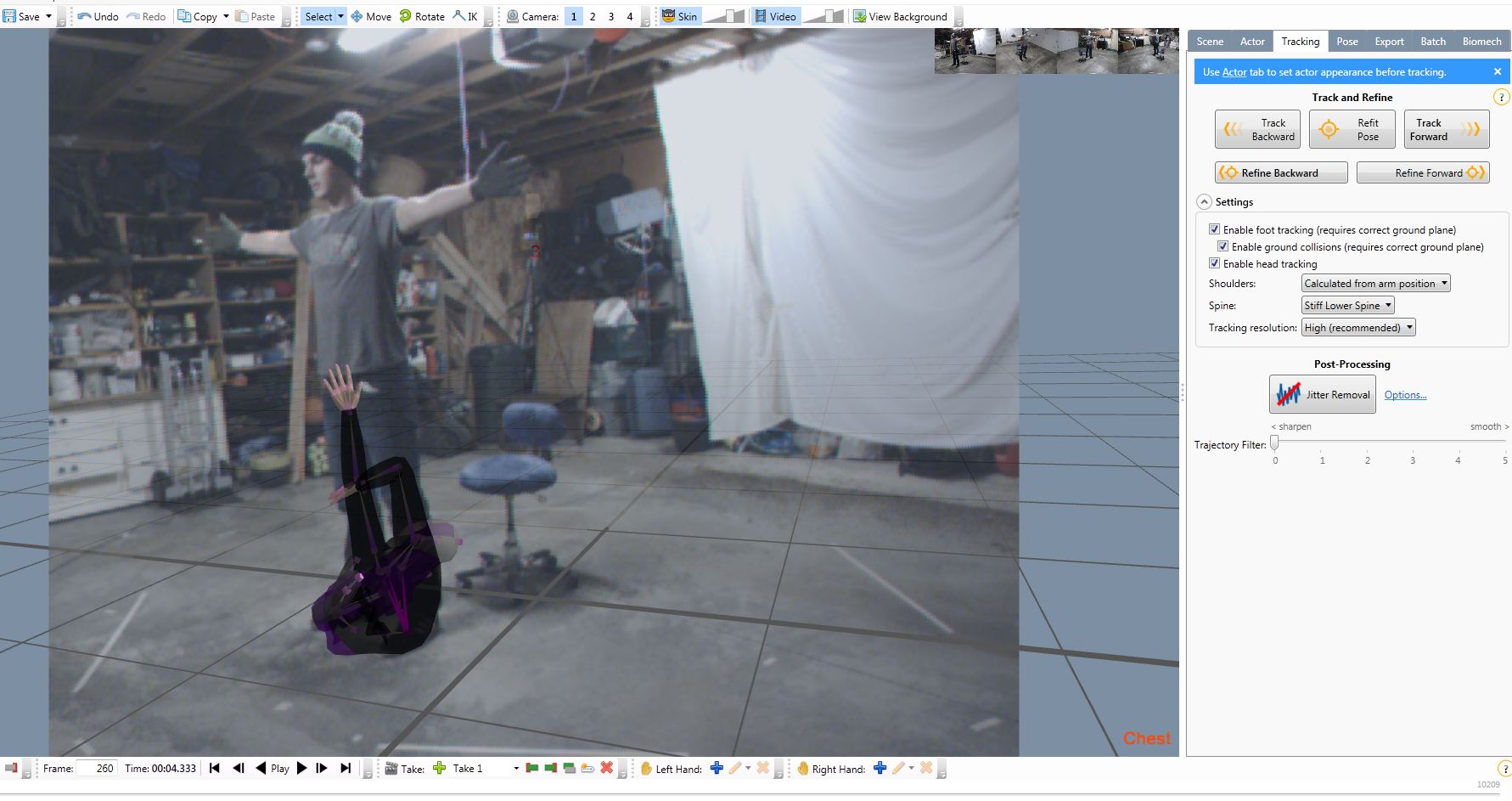Viewport: 1512px width, 801px height.
Task: Jump to the first frame
Action: 215,768
